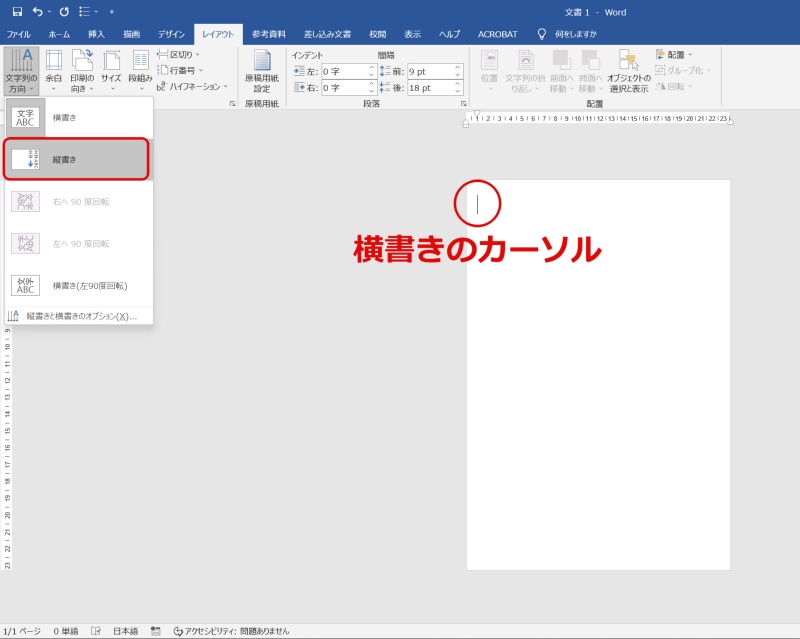The height and width of the screenshot is (639, 800).
Task: Open 縦書きと横書きのオプション dialog
Action: point(79,316)
